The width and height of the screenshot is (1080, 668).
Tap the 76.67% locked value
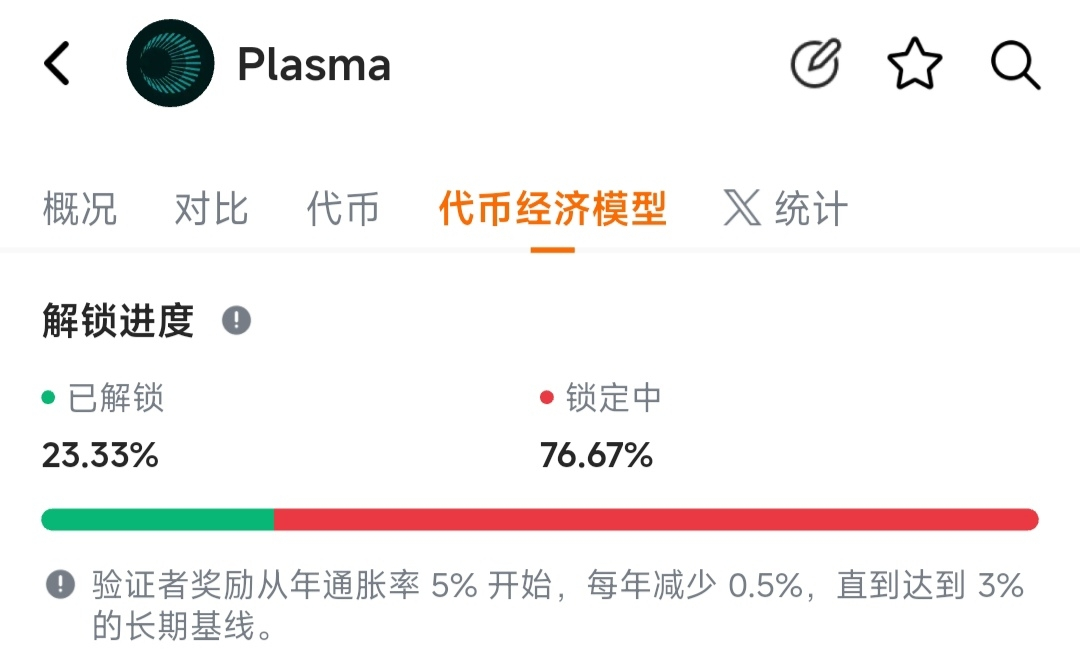click(596, 456)
